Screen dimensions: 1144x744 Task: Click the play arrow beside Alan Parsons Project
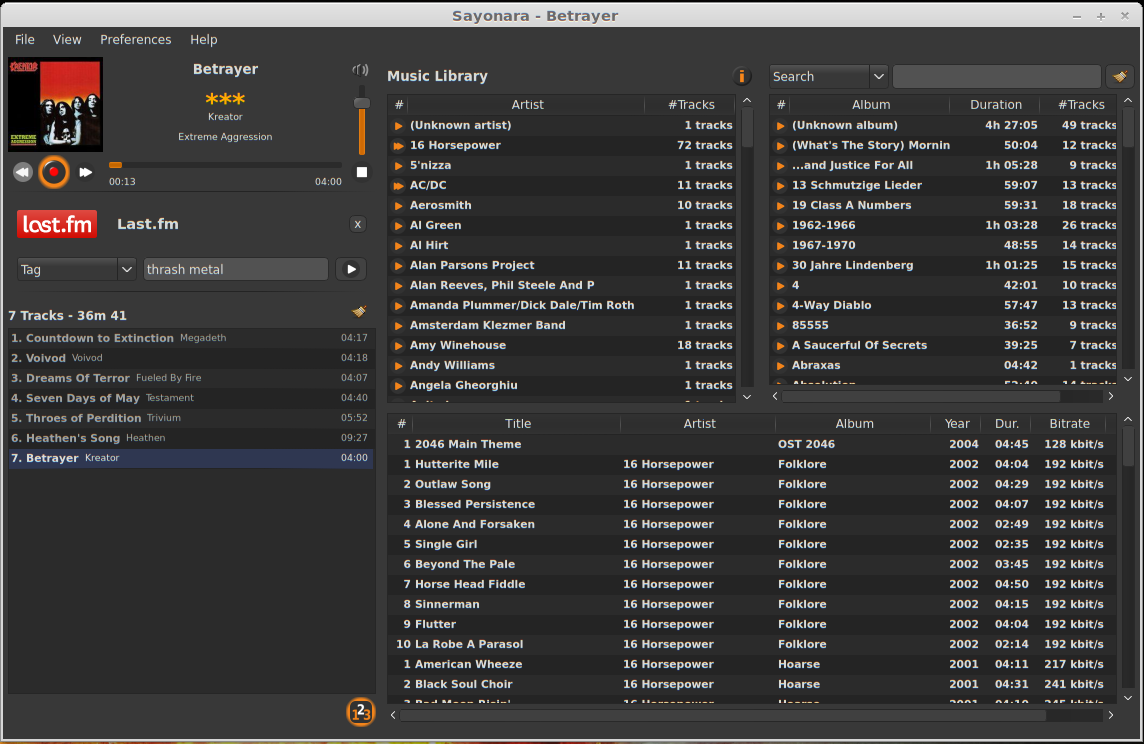coord(399,266)
